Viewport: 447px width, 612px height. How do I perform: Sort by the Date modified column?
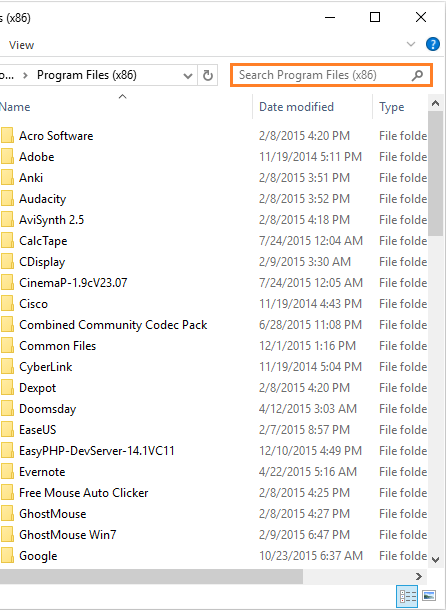tap(296, 107)
